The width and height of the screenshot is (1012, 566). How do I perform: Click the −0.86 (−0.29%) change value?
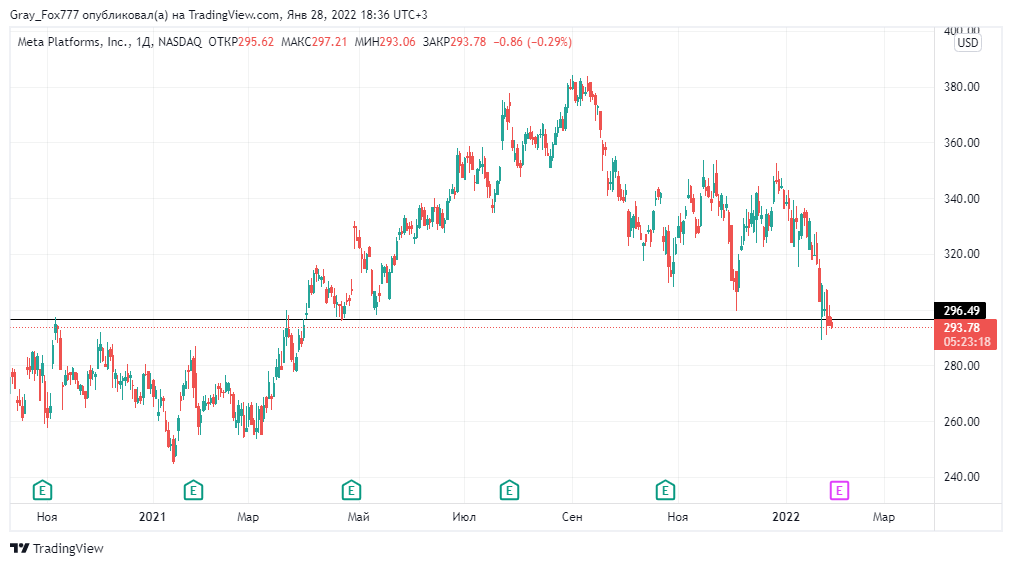point(532,42)
